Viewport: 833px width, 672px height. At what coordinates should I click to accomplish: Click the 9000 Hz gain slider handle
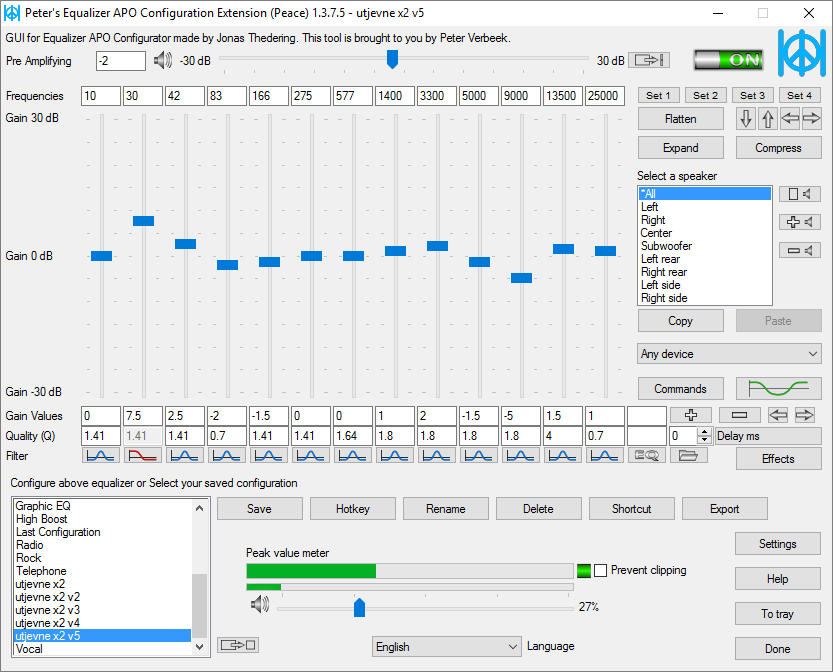point(521,278)
